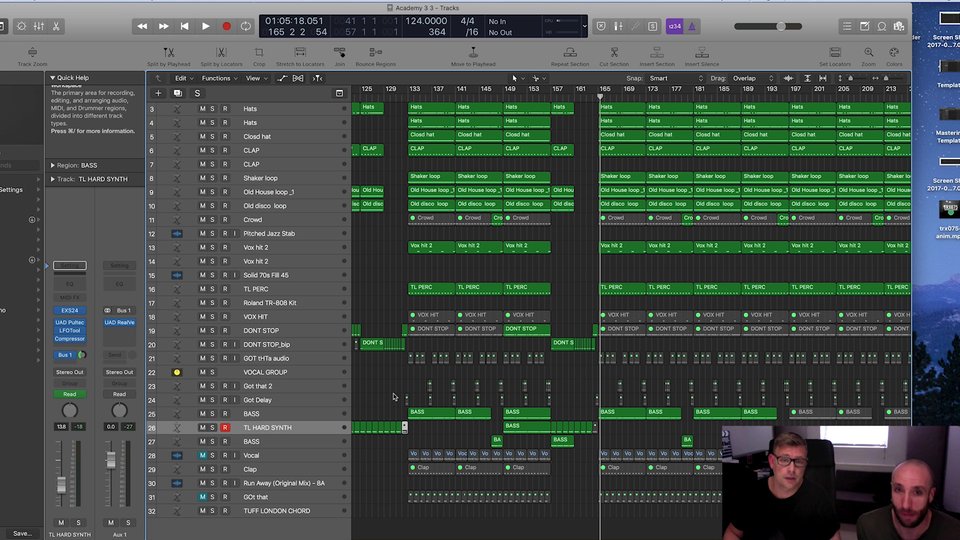The height and width of the screenshot is (540, 960).
Task: Toggle the Count-in 1234 button
Action: [x=674, y=26]
